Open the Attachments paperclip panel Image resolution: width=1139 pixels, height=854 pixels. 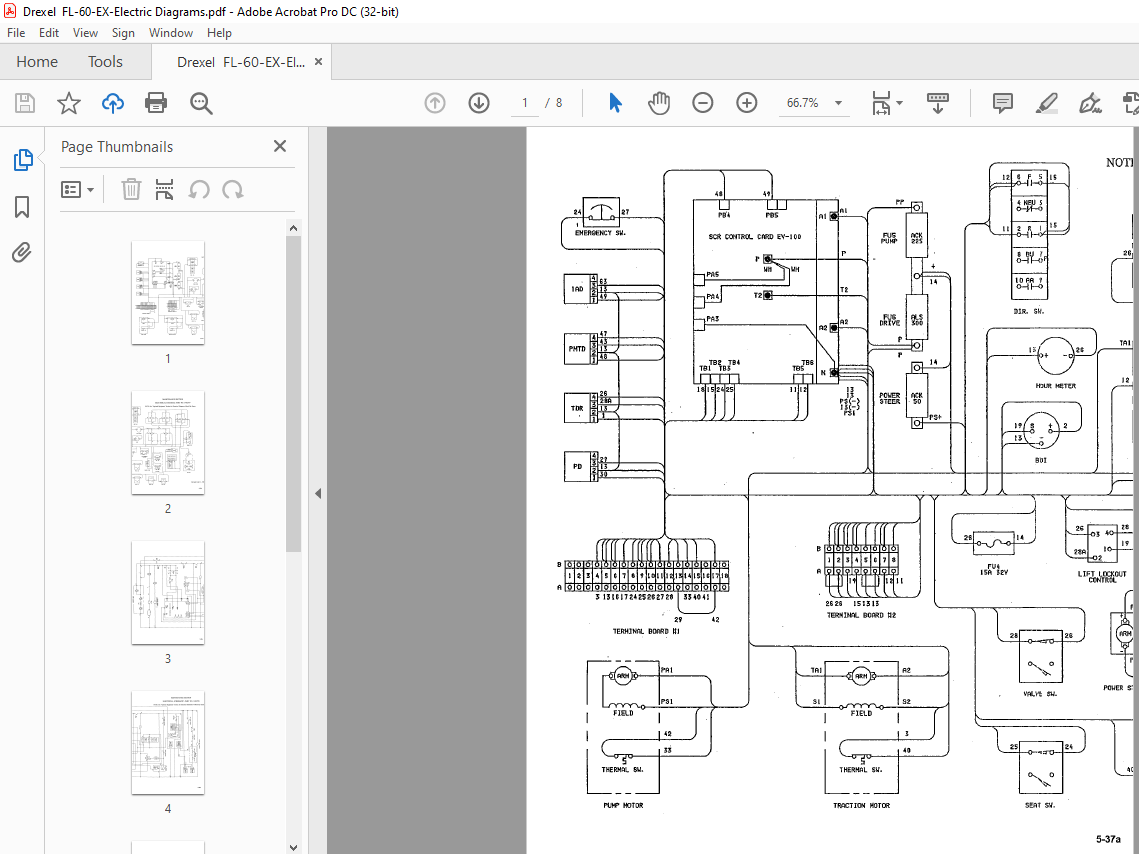[x=23, y=253]
